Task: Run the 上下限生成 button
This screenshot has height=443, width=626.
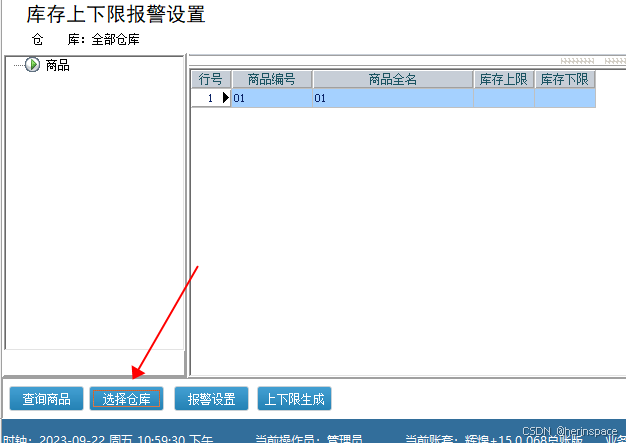Action: [294, 398]
